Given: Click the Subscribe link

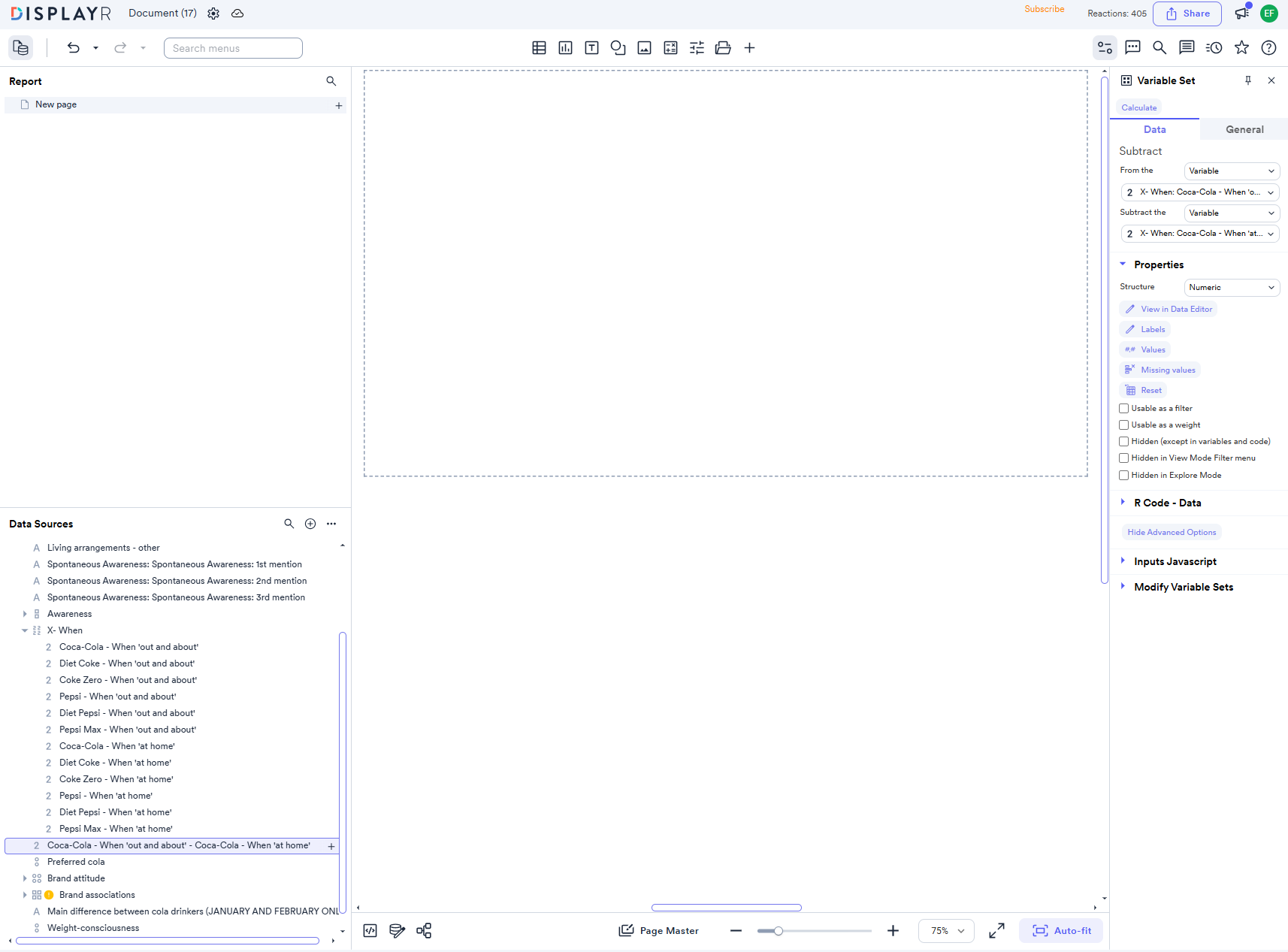Looking at the screenshot, I should point(1044,9).
